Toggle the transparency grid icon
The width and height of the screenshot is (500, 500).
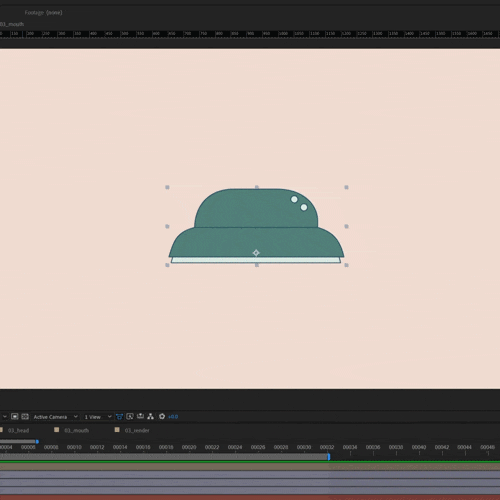click(x=25, y=416)
